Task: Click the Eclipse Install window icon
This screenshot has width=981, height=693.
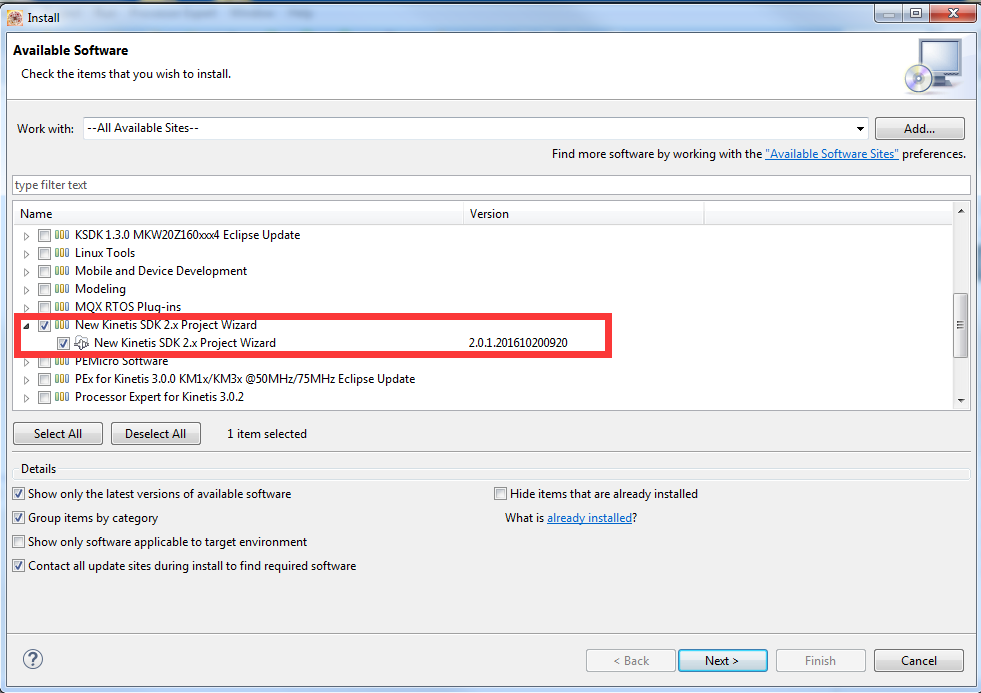Action: 15,18
